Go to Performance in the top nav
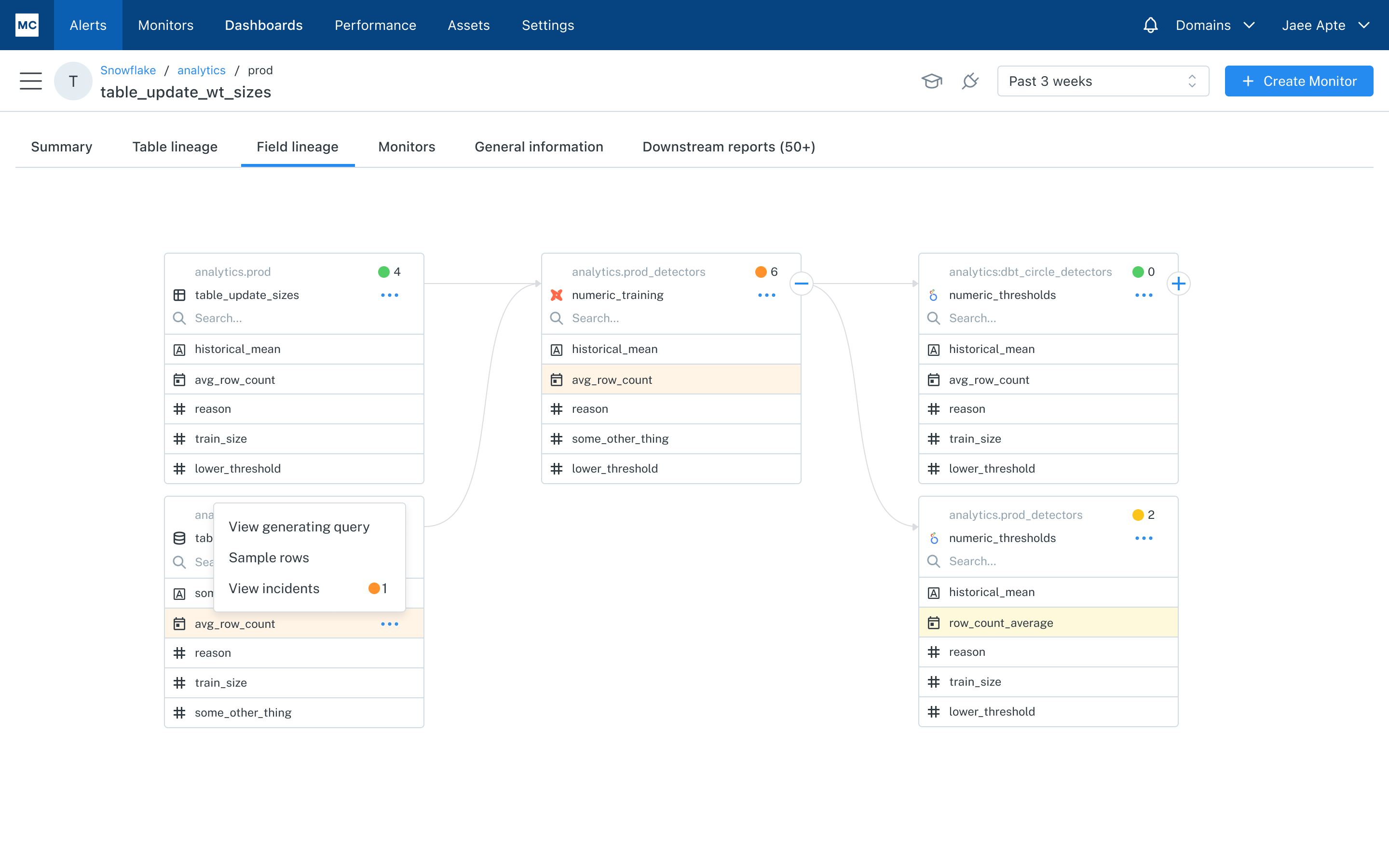This screenshot has height=868, width=1389. (375, 25)
